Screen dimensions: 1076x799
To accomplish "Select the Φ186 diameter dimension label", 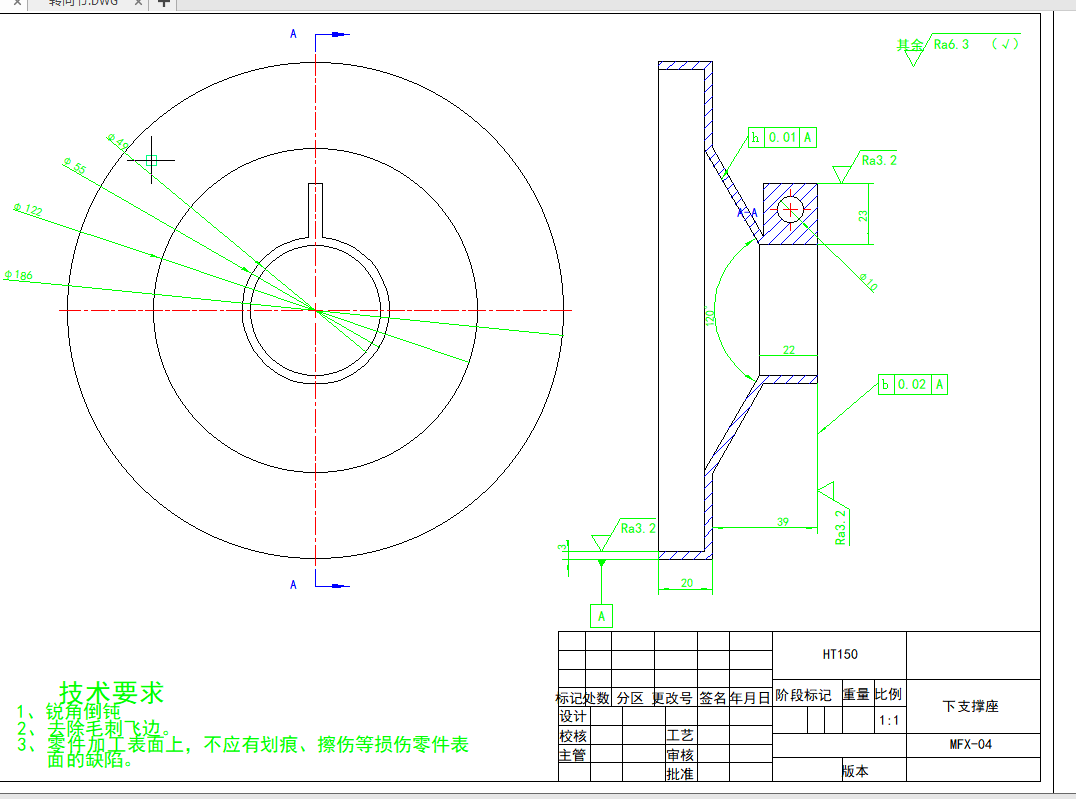I will (x=18, y=275).
